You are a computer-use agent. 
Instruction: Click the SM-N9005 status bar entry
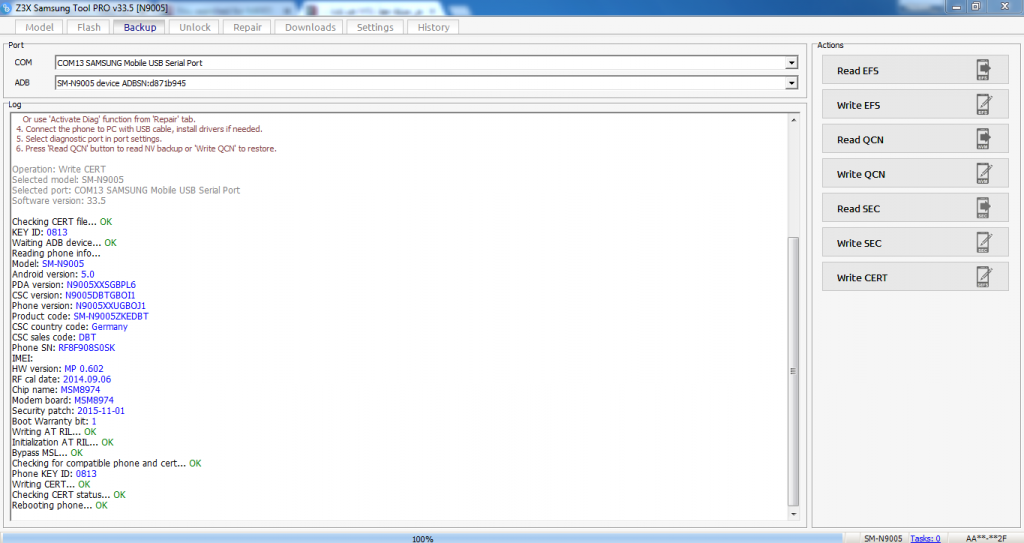(x=883, y=538)
